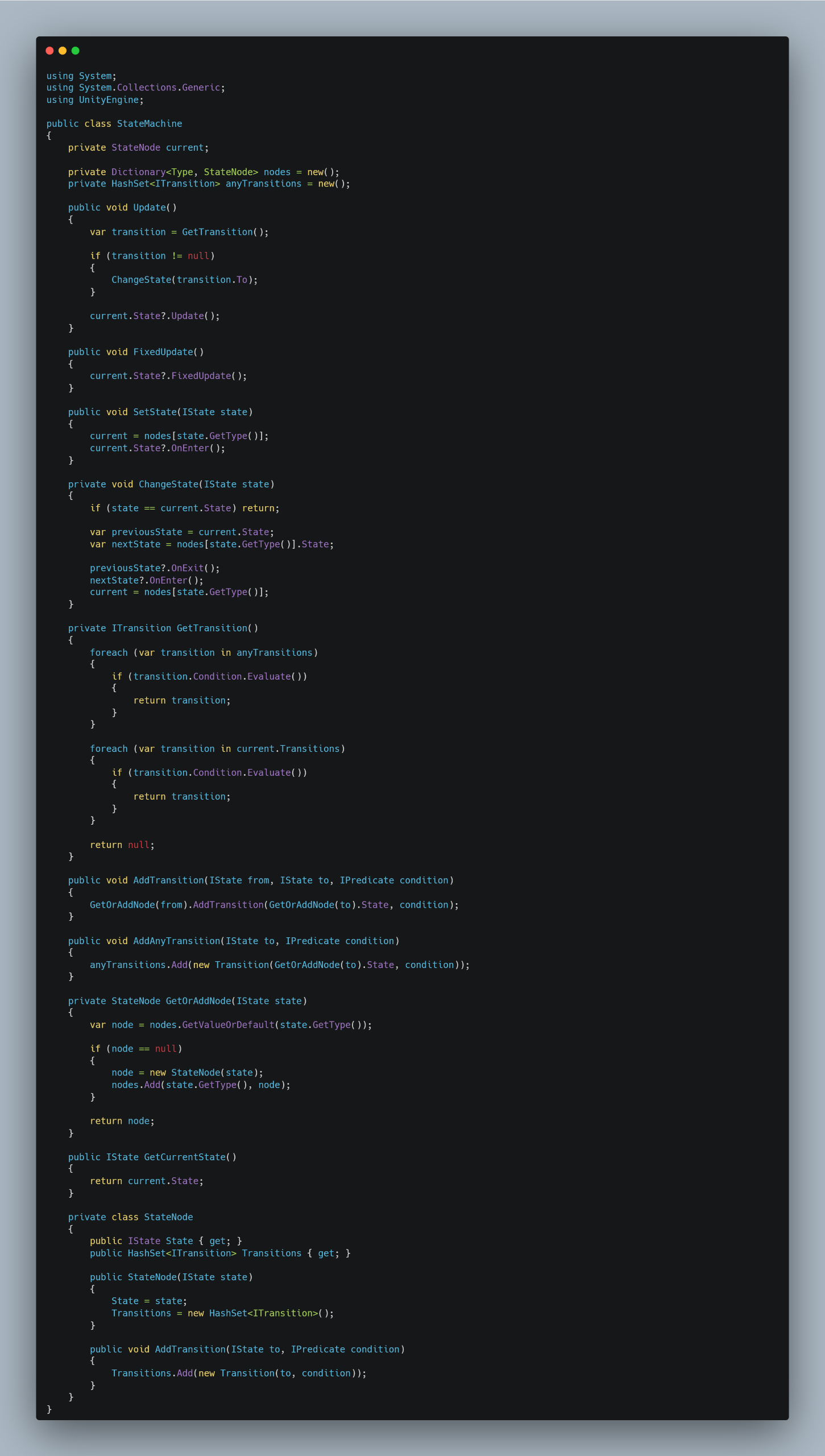Click the red close dot
The height and width of the screenshot is (1456, 825).
click(x=49, y=51)
